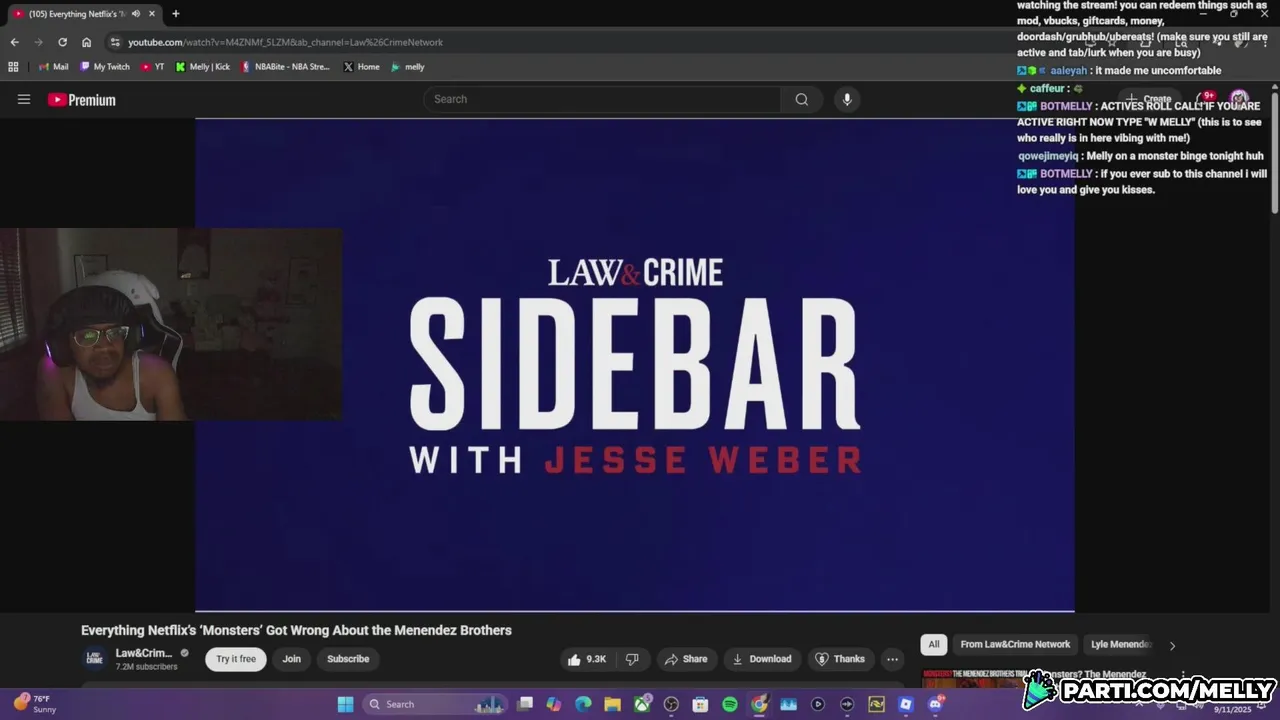
Task: Open the YT bookmark
Action: [152, 67]
